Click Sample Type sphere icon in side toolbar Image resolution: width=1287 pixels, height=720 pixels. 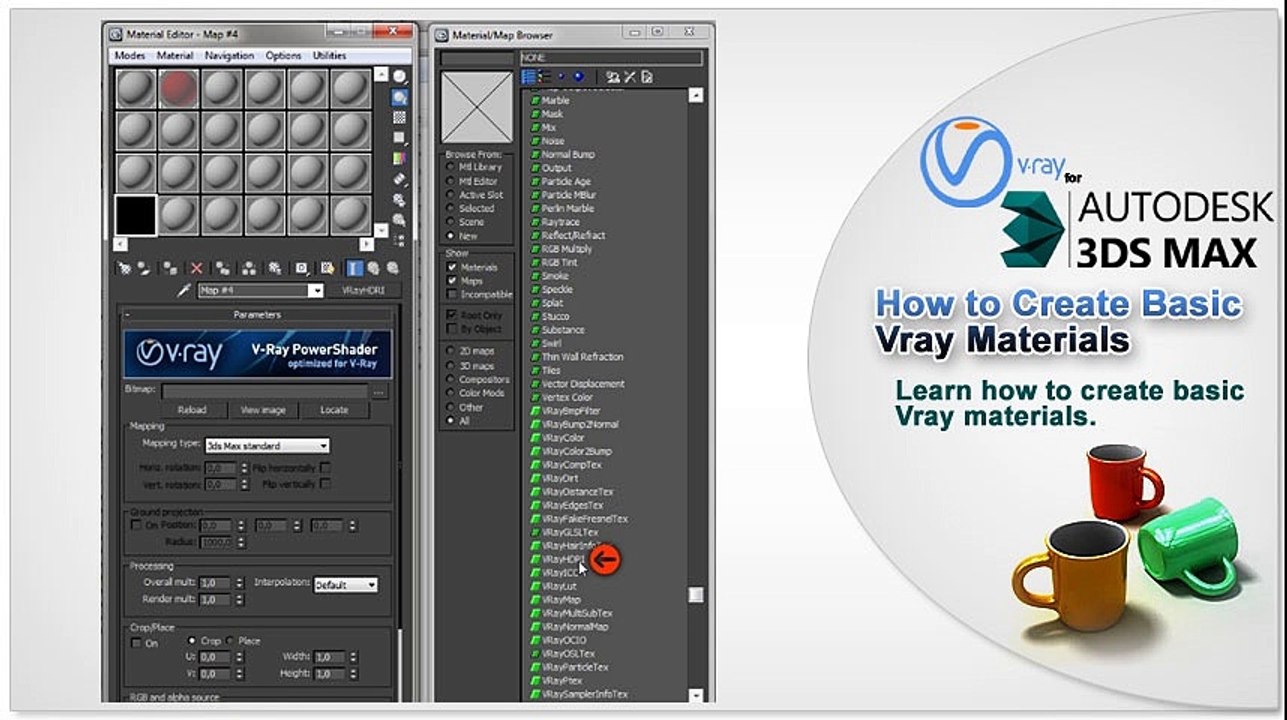400,76
